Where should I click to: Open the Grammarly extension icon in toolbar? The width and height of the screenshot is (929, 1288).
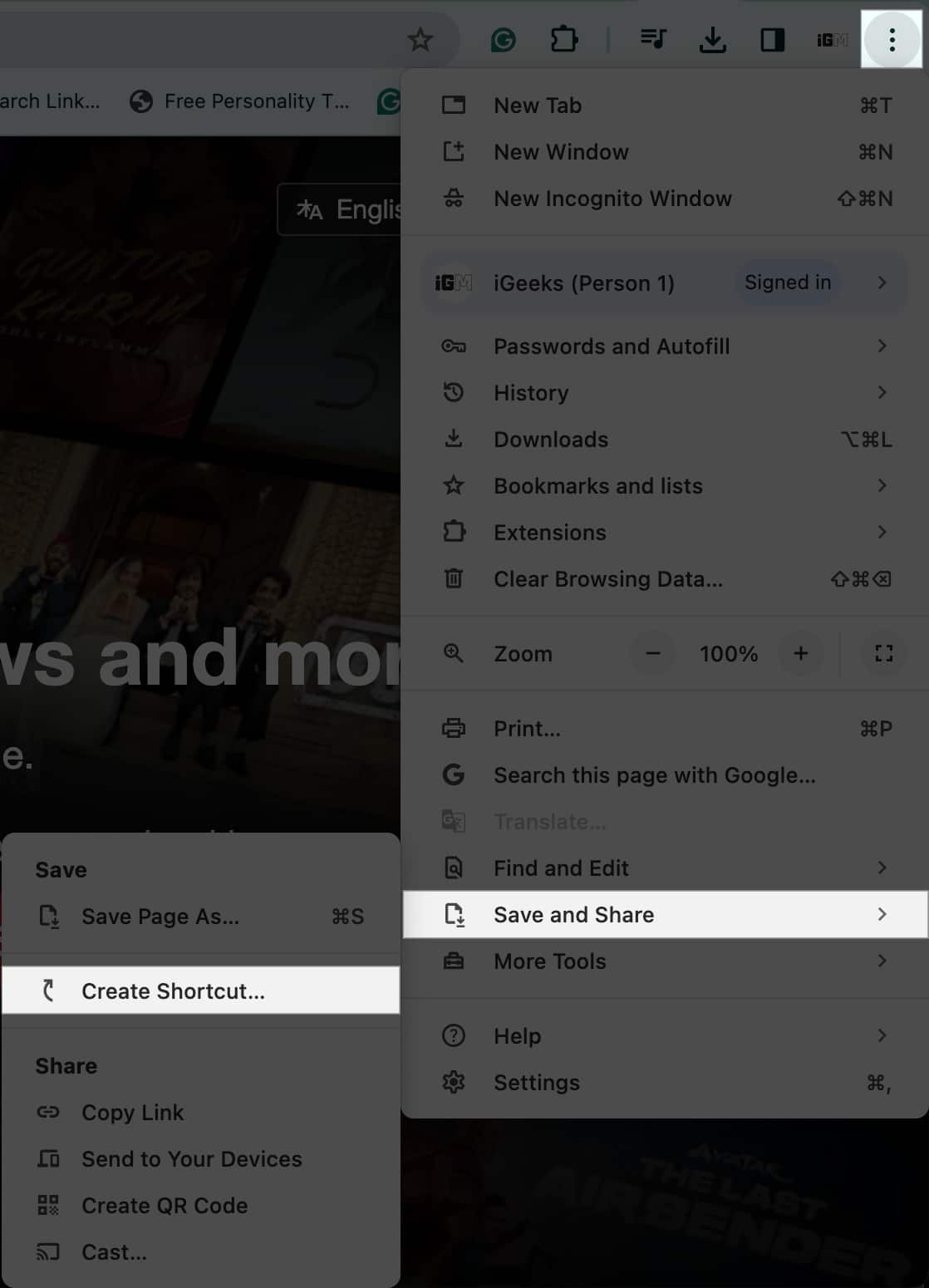click(503, 39)
